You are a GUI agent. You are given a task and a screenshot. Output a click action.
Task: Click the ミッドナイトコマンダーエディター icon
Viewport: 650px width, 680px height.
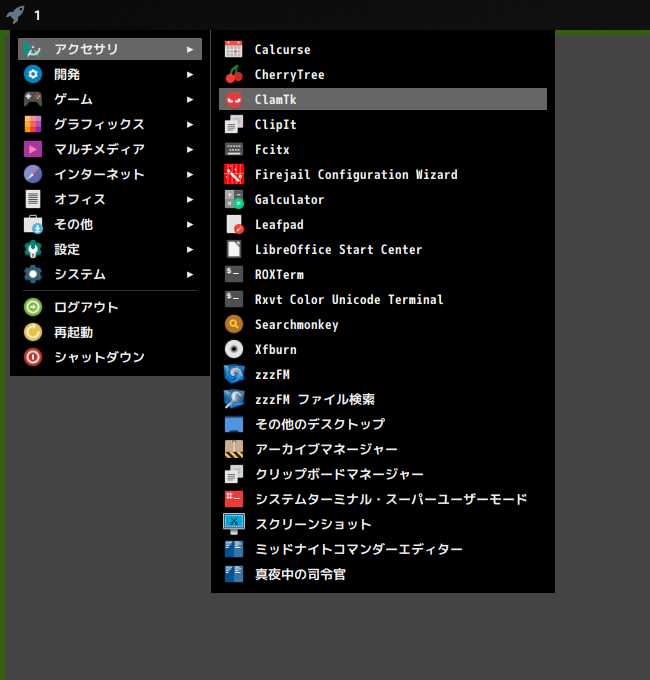(x=234, y=549)
